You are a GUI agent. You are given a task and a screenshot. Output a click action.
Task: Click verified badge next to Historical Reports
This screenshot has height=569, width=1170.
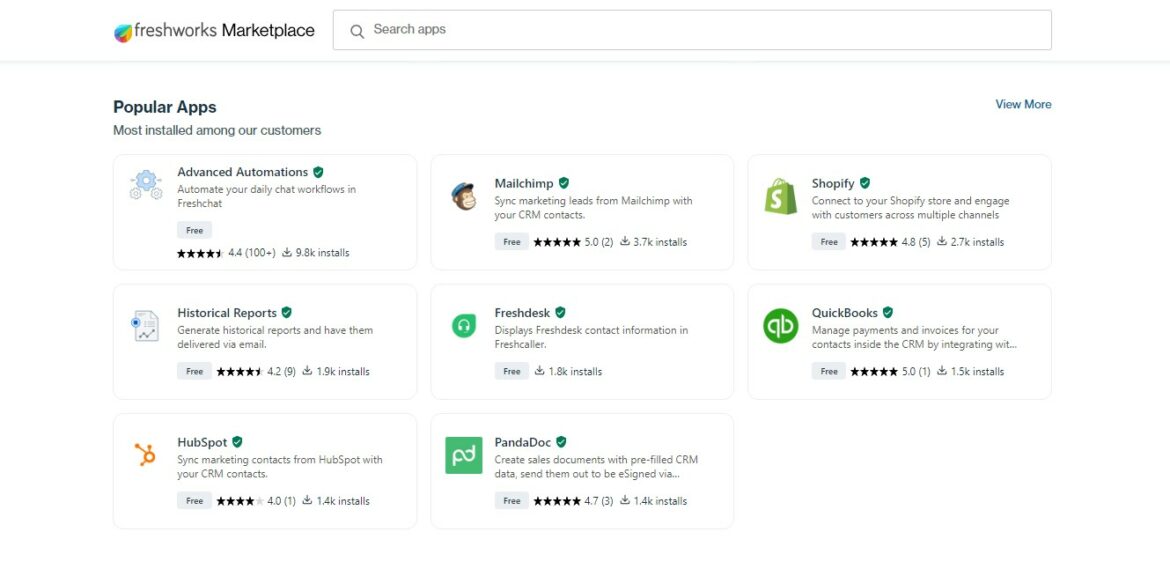click(x=287, y=312)
